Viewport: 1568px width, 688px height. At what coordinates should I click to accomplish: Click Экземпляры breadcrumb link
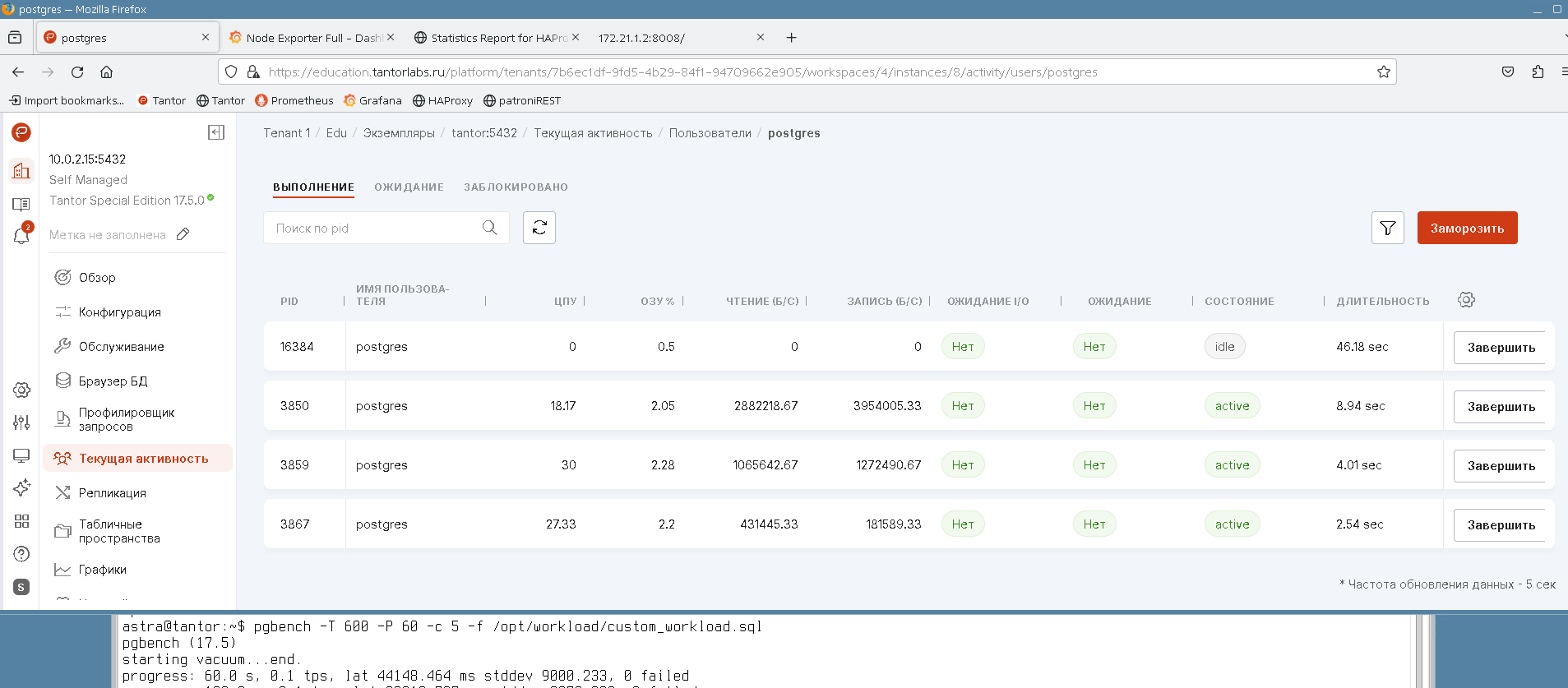pos(399,133)
